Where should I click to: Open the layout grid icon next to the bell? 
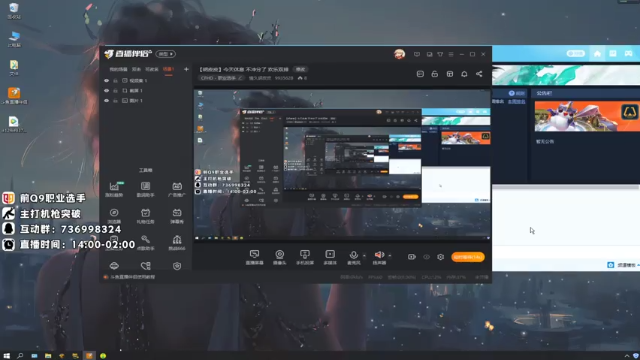pos(450,74)
